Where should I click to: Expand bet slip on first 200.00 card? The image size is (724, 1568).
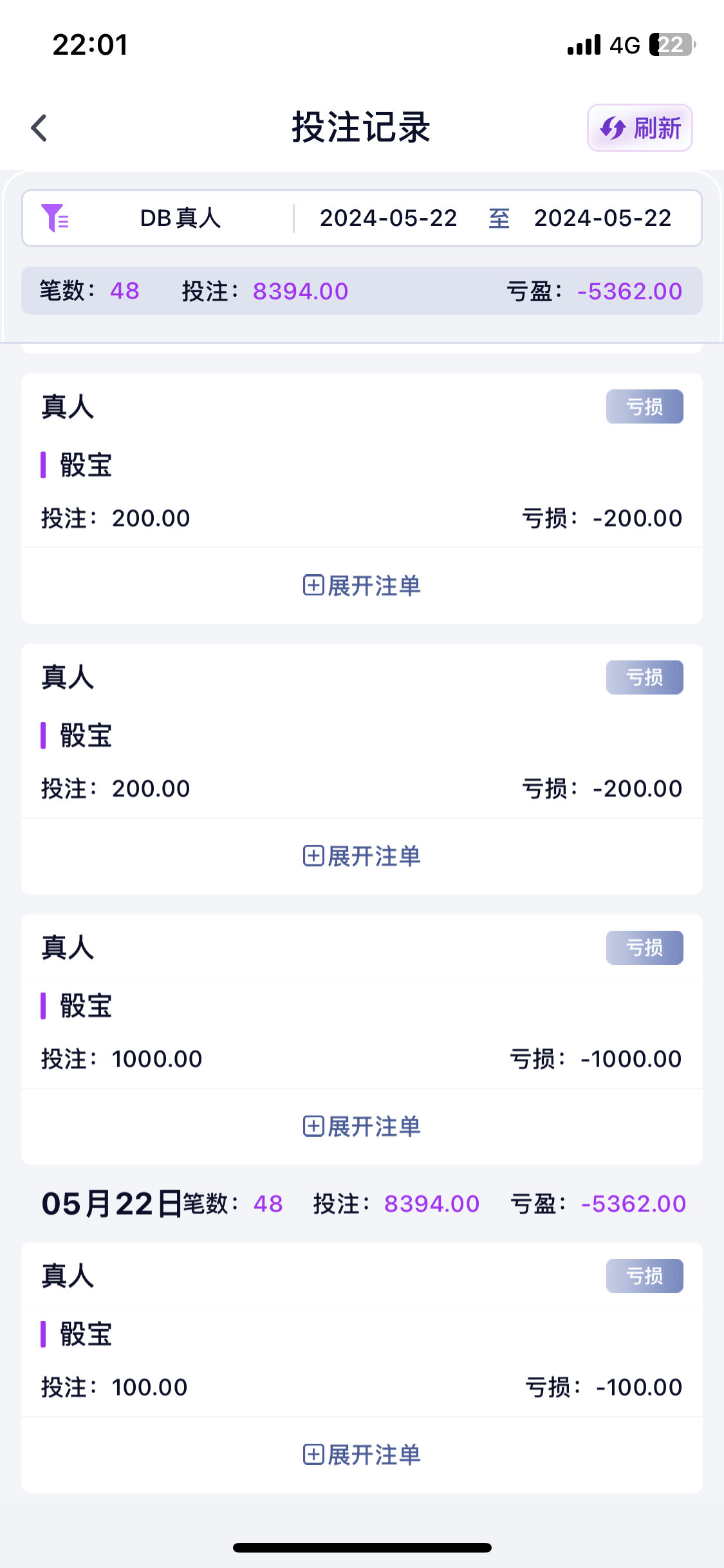click(x=362, y=586)
